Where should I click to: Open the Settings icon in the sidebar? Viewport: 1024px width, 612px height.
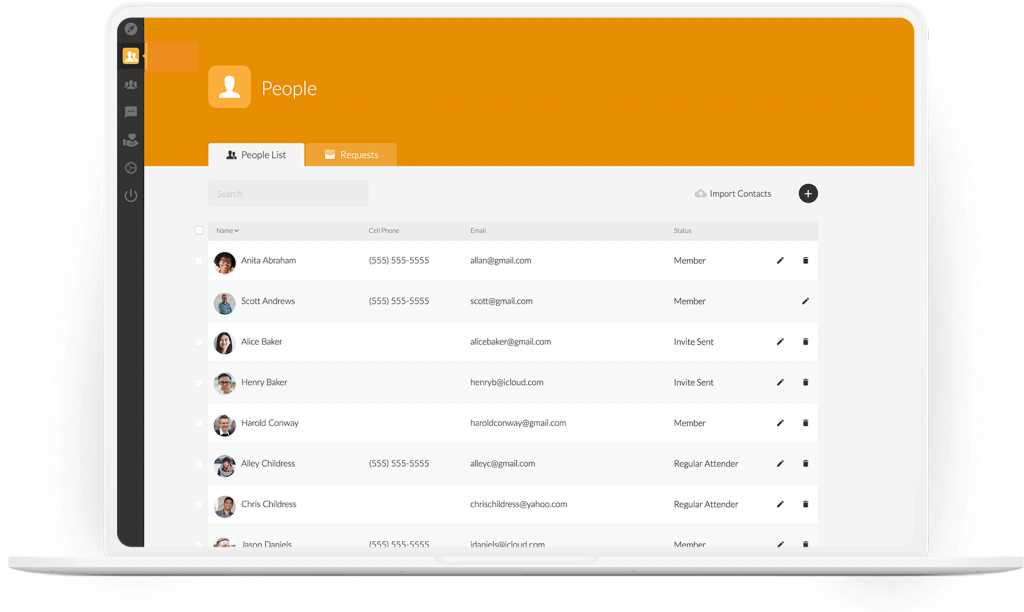pyautogui.click(x=130, y=167)
